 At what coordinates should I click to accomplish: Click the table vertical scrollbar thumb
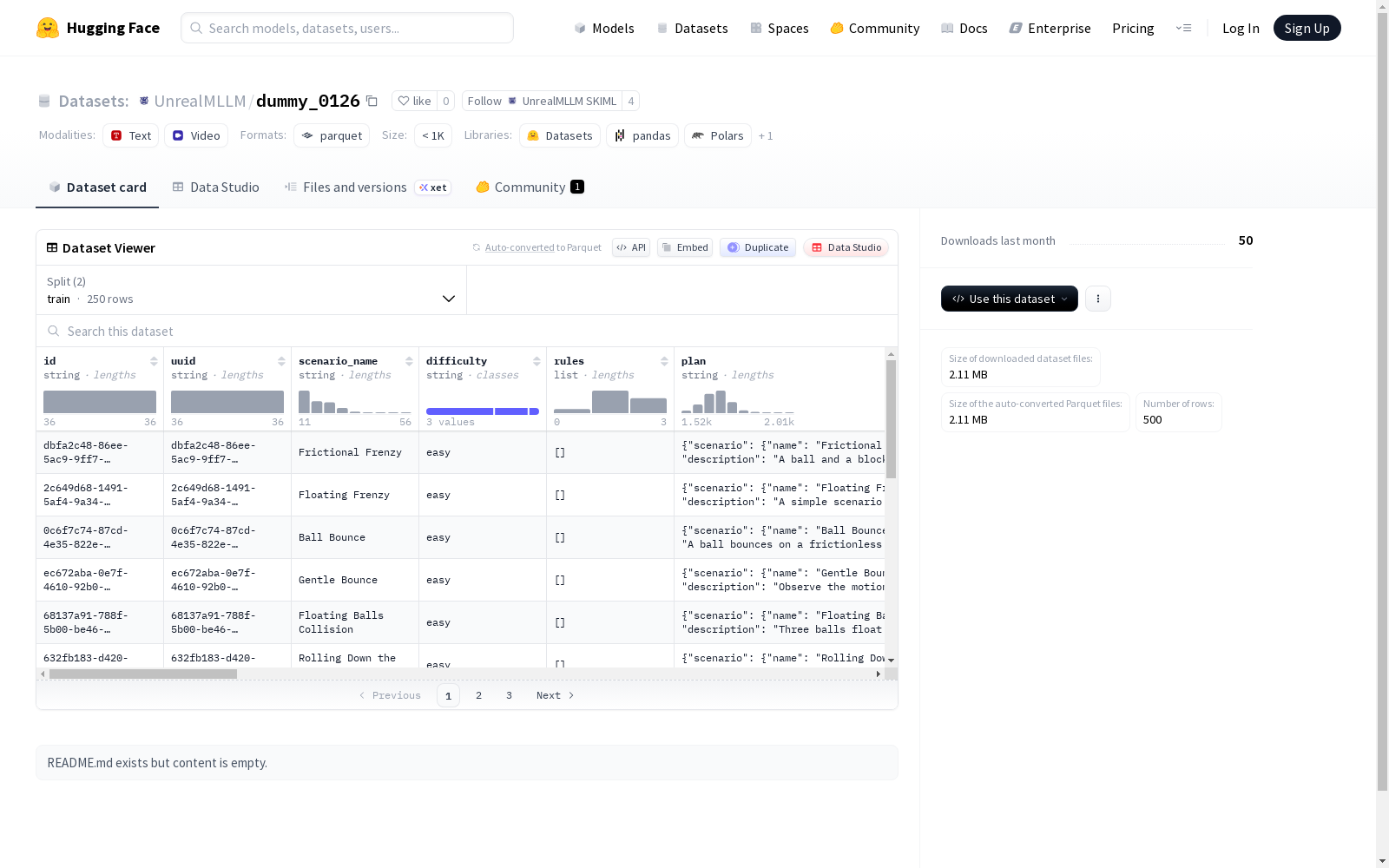891,419
